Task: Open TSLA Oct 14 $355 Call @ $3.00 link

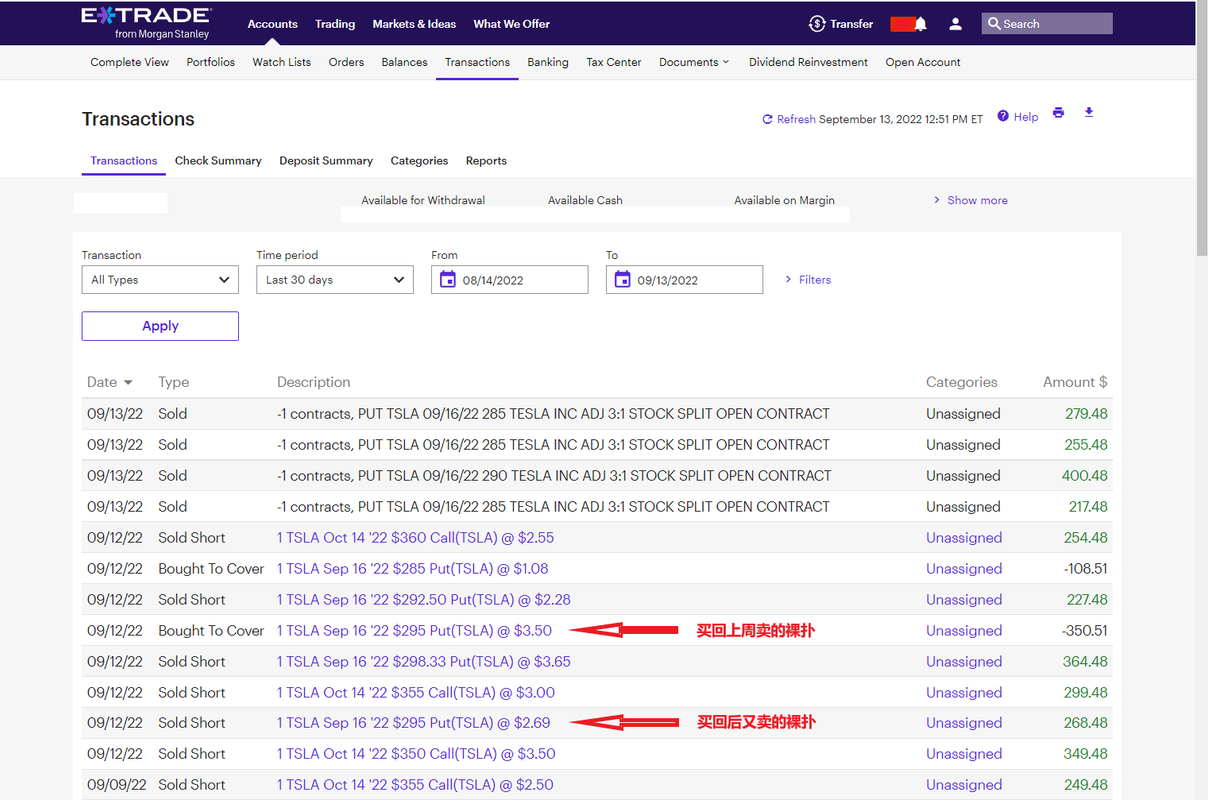Action: pos(416,693)
